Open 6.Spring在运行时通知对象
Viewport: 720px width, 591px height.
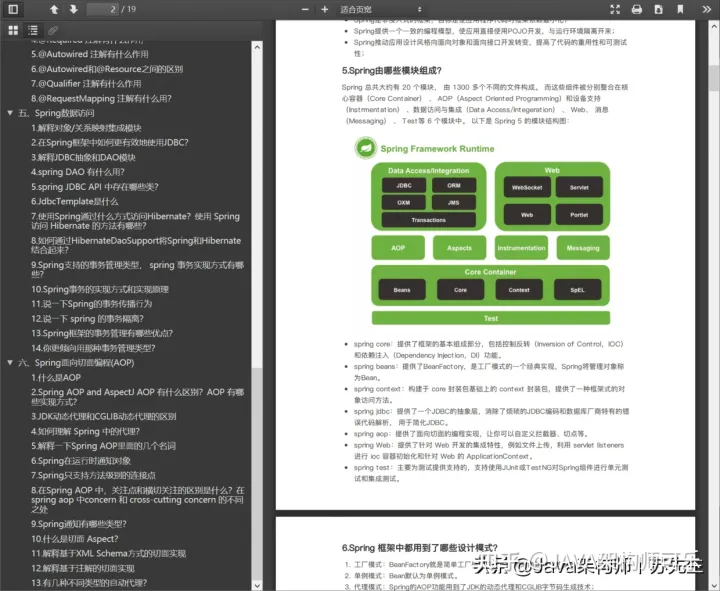[x=81, y=461]
